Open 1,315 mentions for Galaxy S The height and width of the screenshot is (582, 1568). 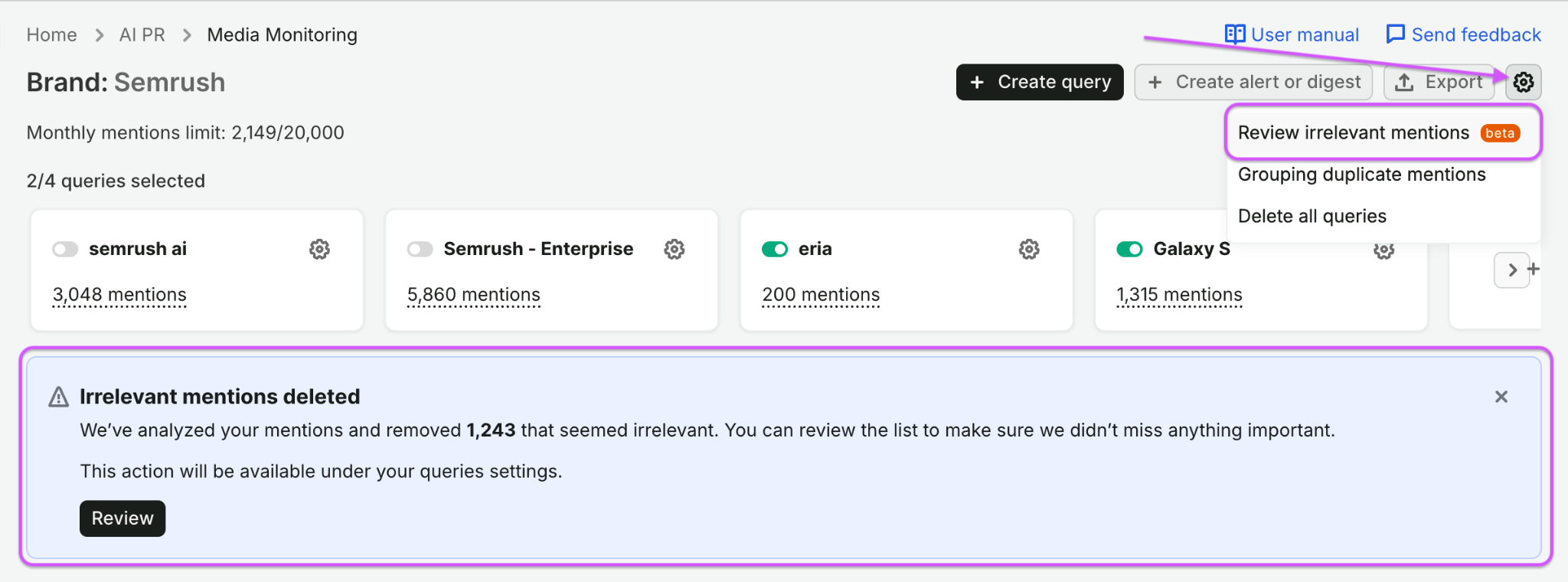click(1179, 295)
